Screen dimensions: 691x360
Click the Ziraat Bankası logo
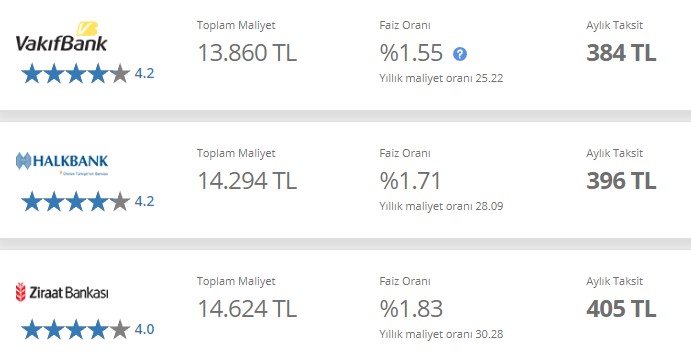tap(62, 292)
